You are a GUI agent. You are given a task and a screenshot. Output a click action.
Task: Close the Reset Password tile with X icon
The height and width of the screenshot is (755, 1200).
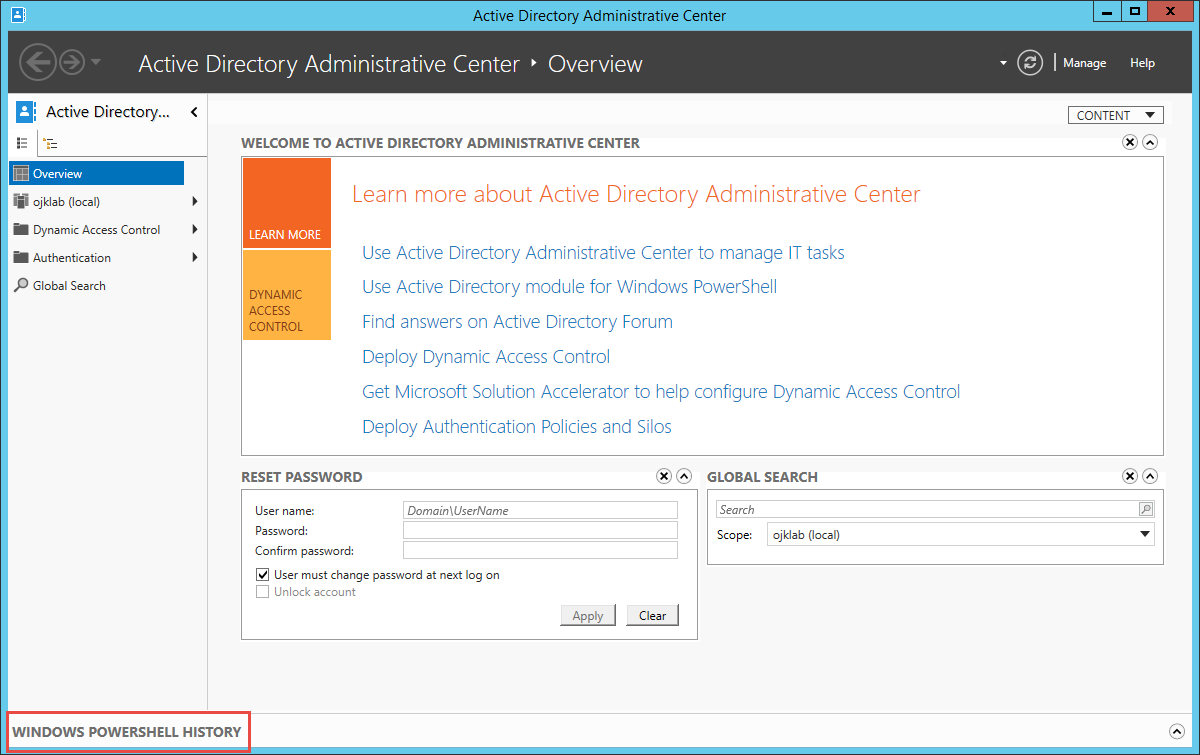[664, 477]
